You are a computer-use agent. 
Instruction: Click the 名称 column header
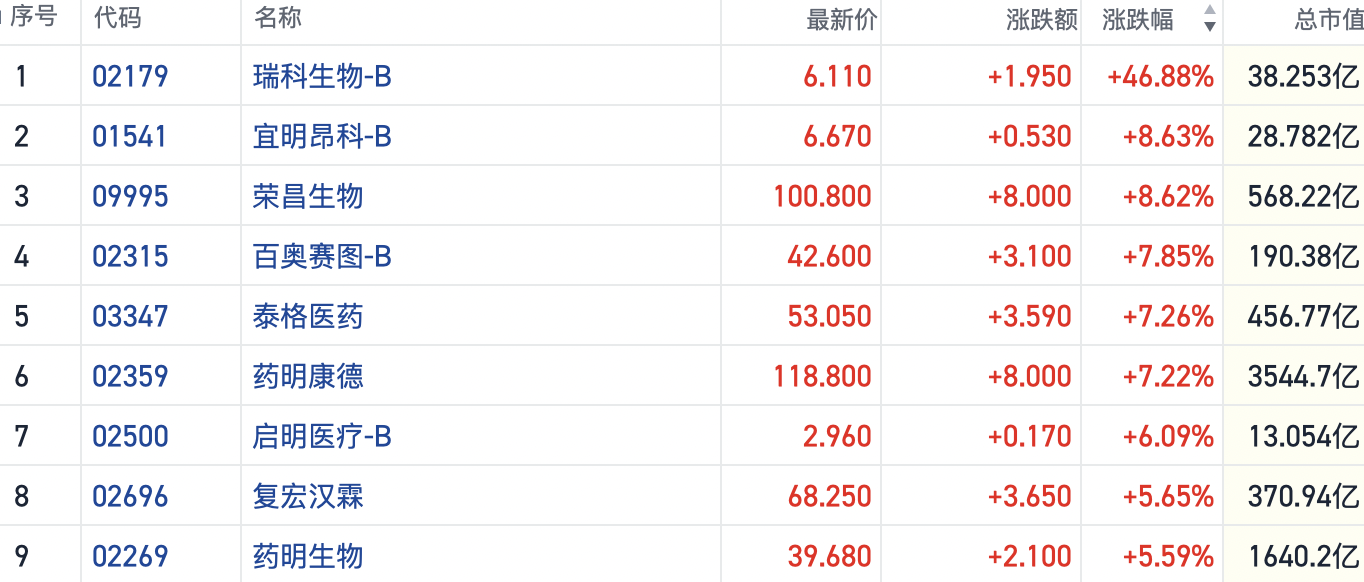(278, 18)
